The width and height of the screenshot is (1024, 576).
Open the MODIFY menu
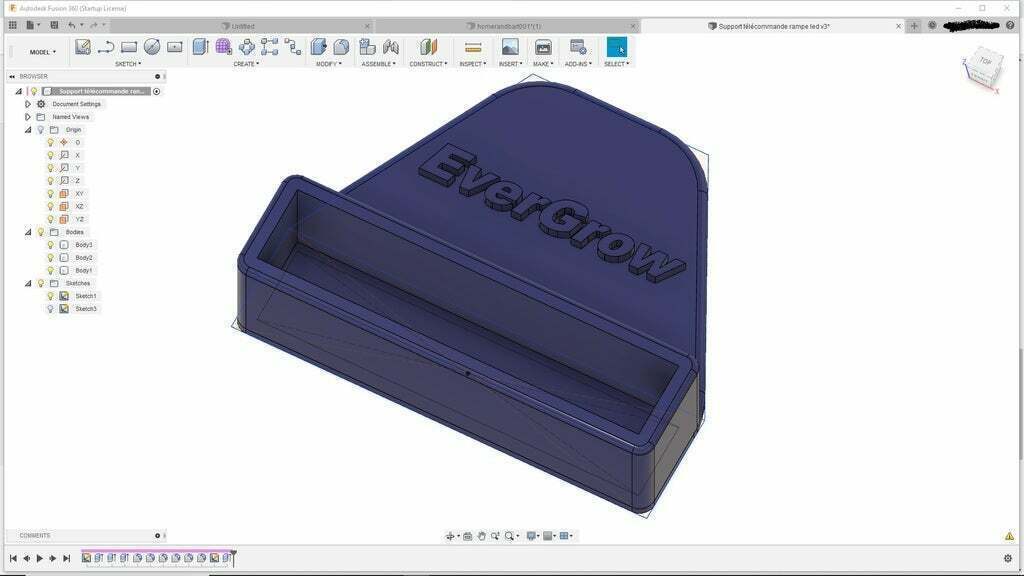tap(328, 64)
